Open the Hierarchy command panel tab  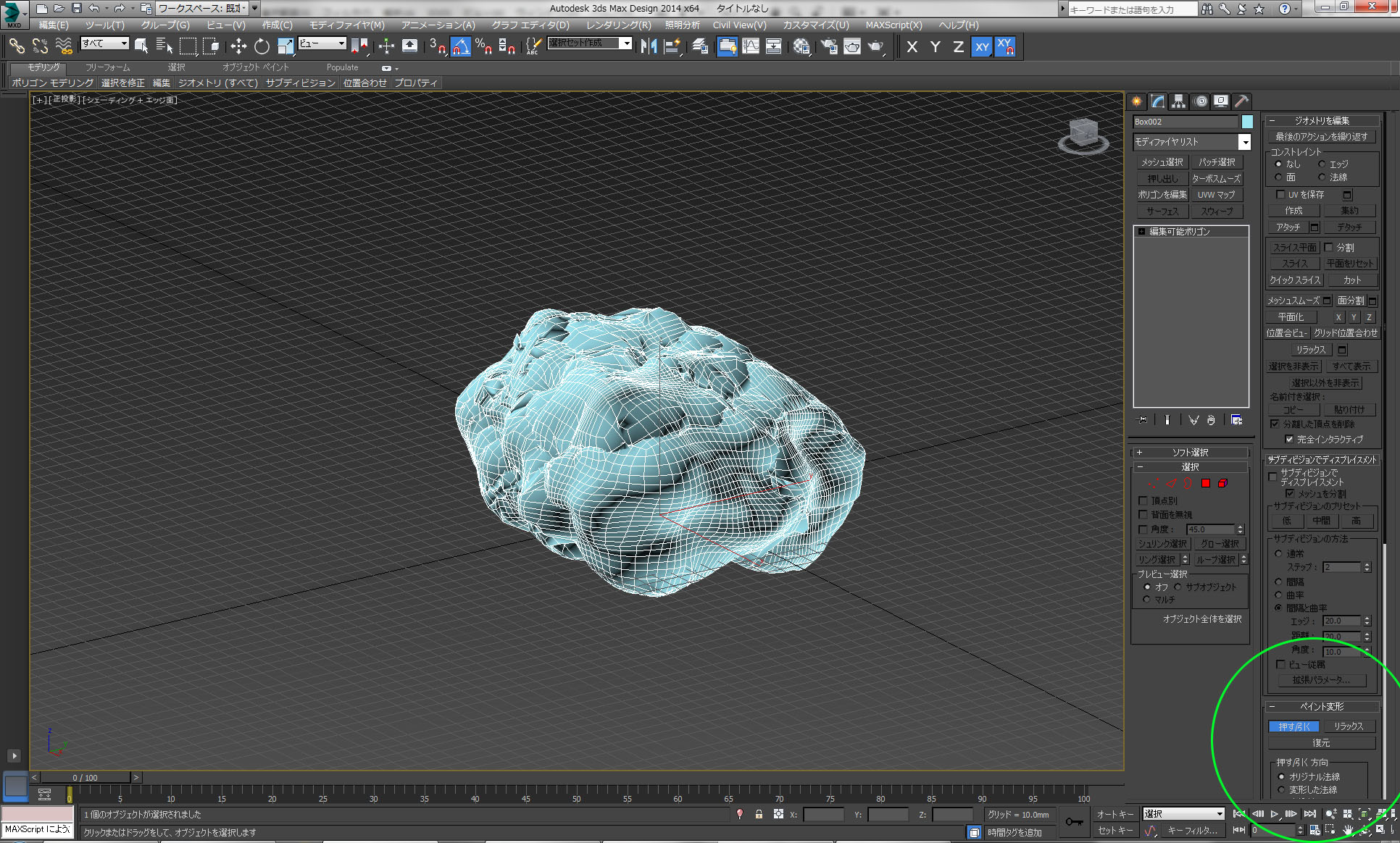(1178, 101)
